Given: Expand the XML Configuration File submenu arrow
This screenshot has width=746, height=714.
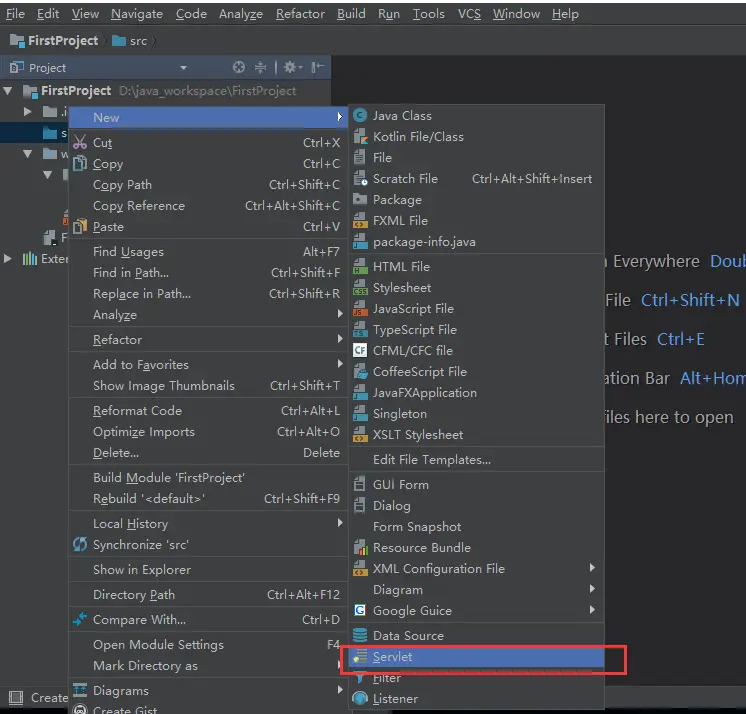Looking at the screenshot, I should coord(592,568).
